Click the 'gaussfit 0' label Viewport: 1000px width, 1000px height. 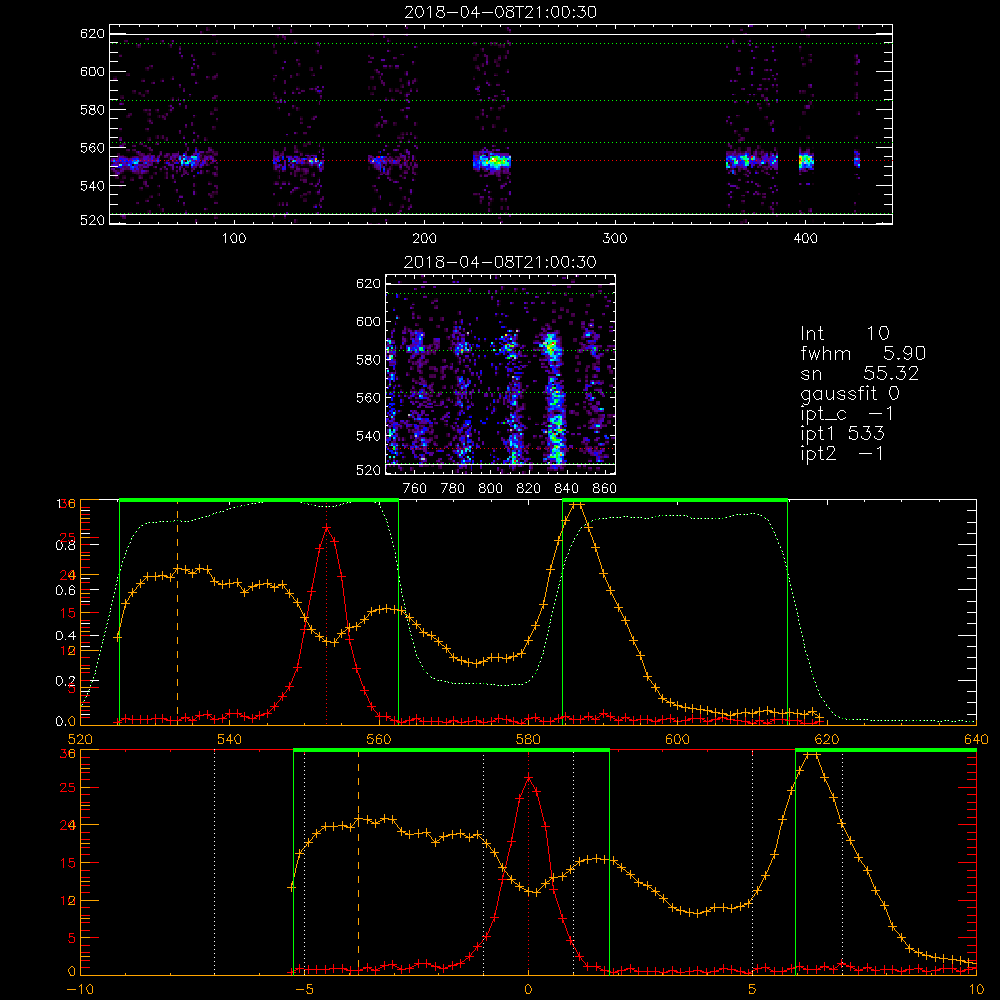849,393
